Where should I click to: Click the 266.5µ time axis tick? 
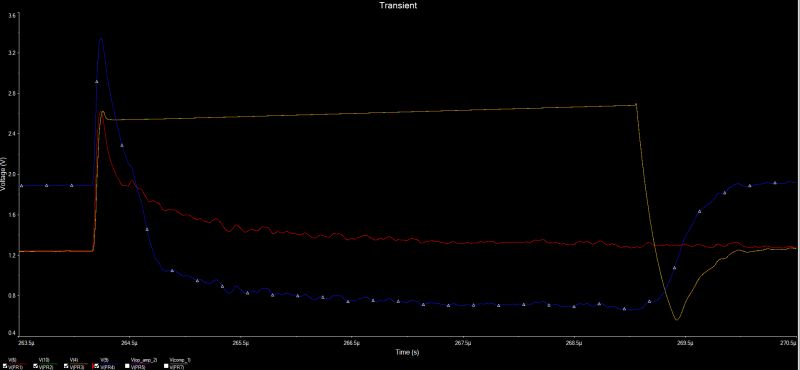click(351, 343)
